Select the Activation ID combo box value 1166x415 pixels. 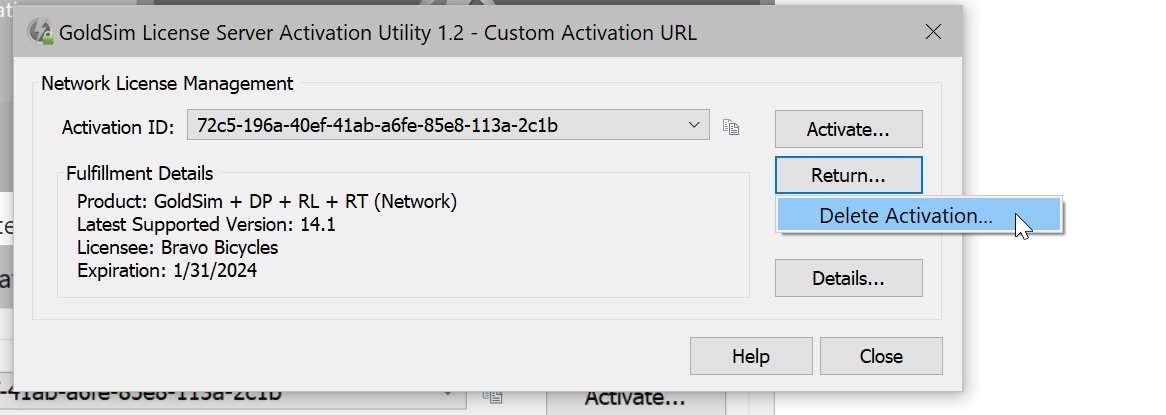pos(448,125)
